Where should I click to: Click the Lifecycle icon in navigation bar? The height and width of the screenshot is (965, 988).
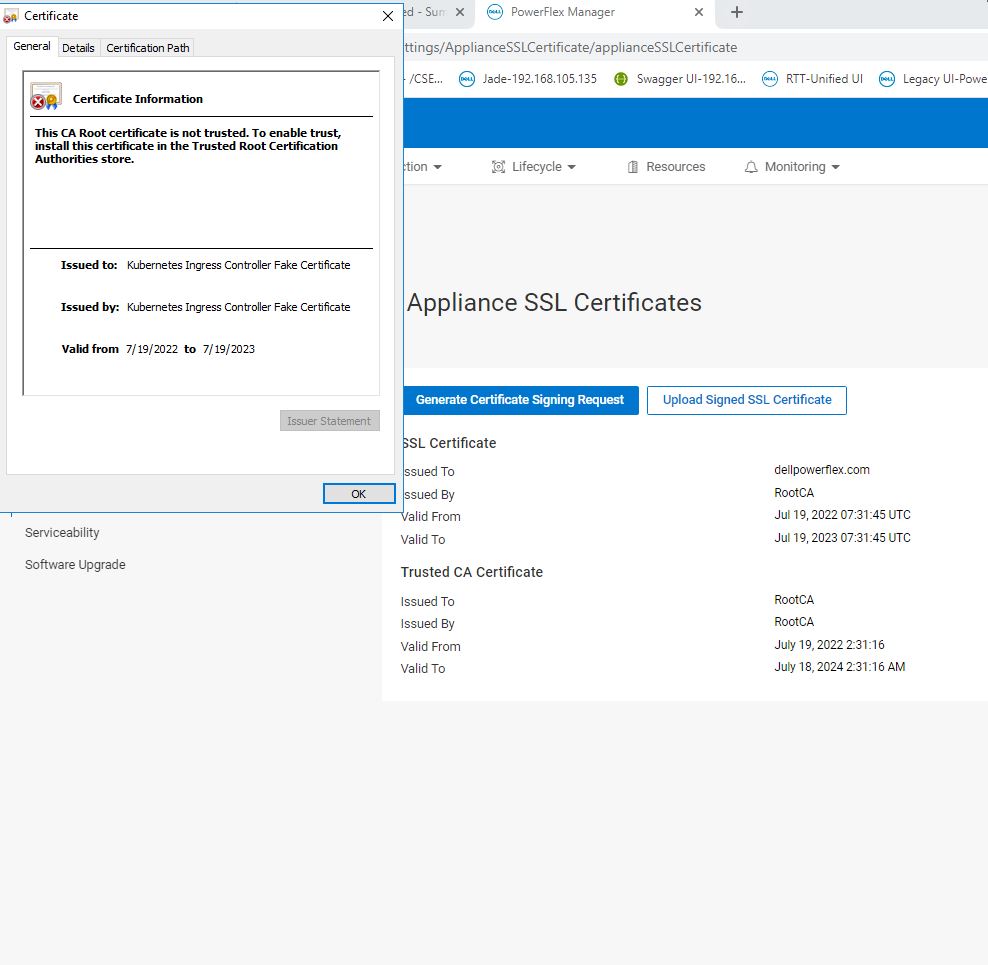498,166
